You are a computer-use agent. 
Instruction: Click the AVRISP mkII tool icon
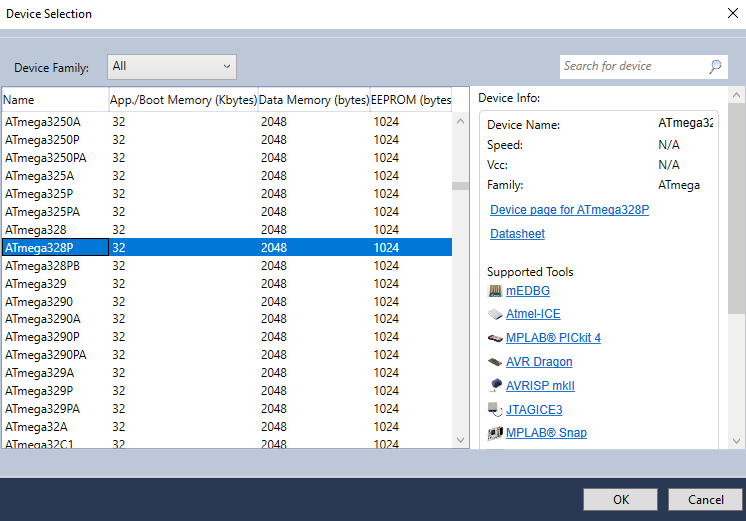495,385
